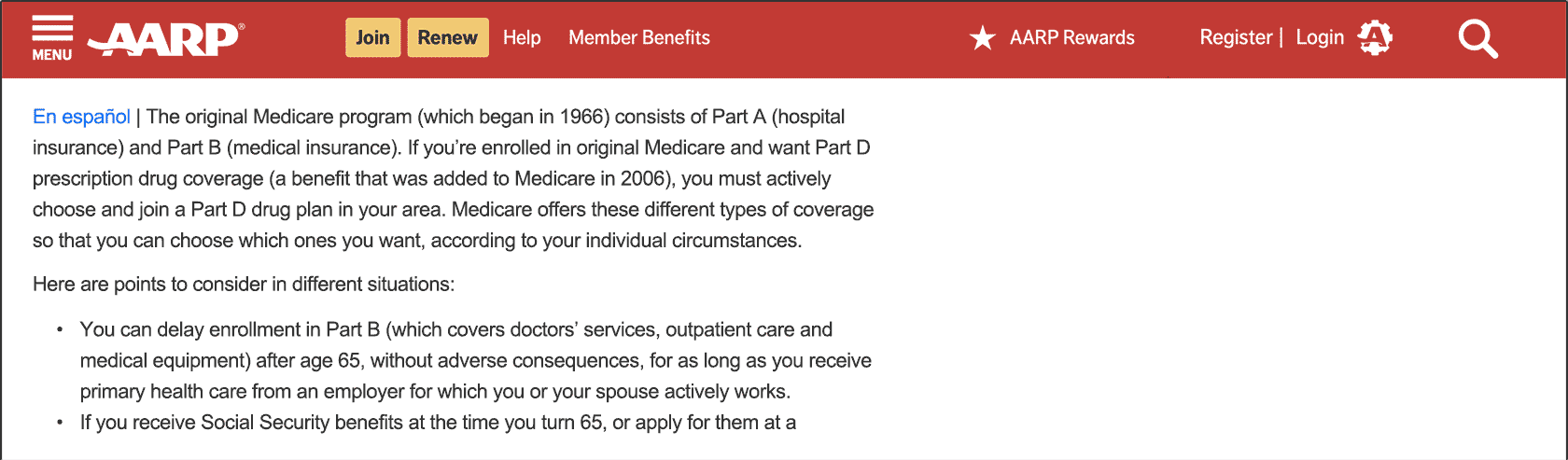This screenshot has width=1568, height=460.
Task: Click the bullet about receiving Social Security benefits
Action: [x=438, y=422]
